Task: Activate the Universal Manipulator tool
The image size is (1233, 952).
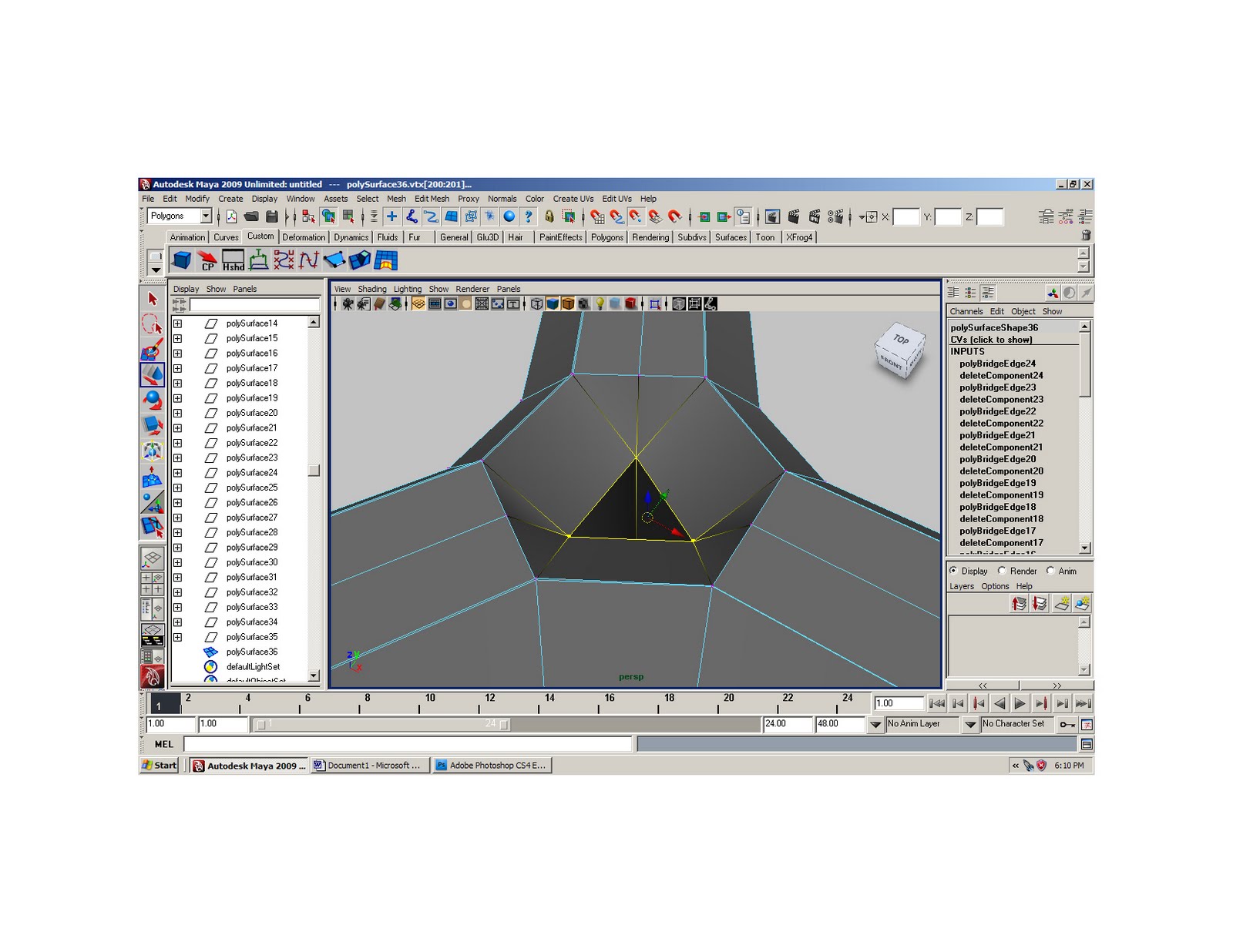Action: pyautogui.click(x=152, y=451)
